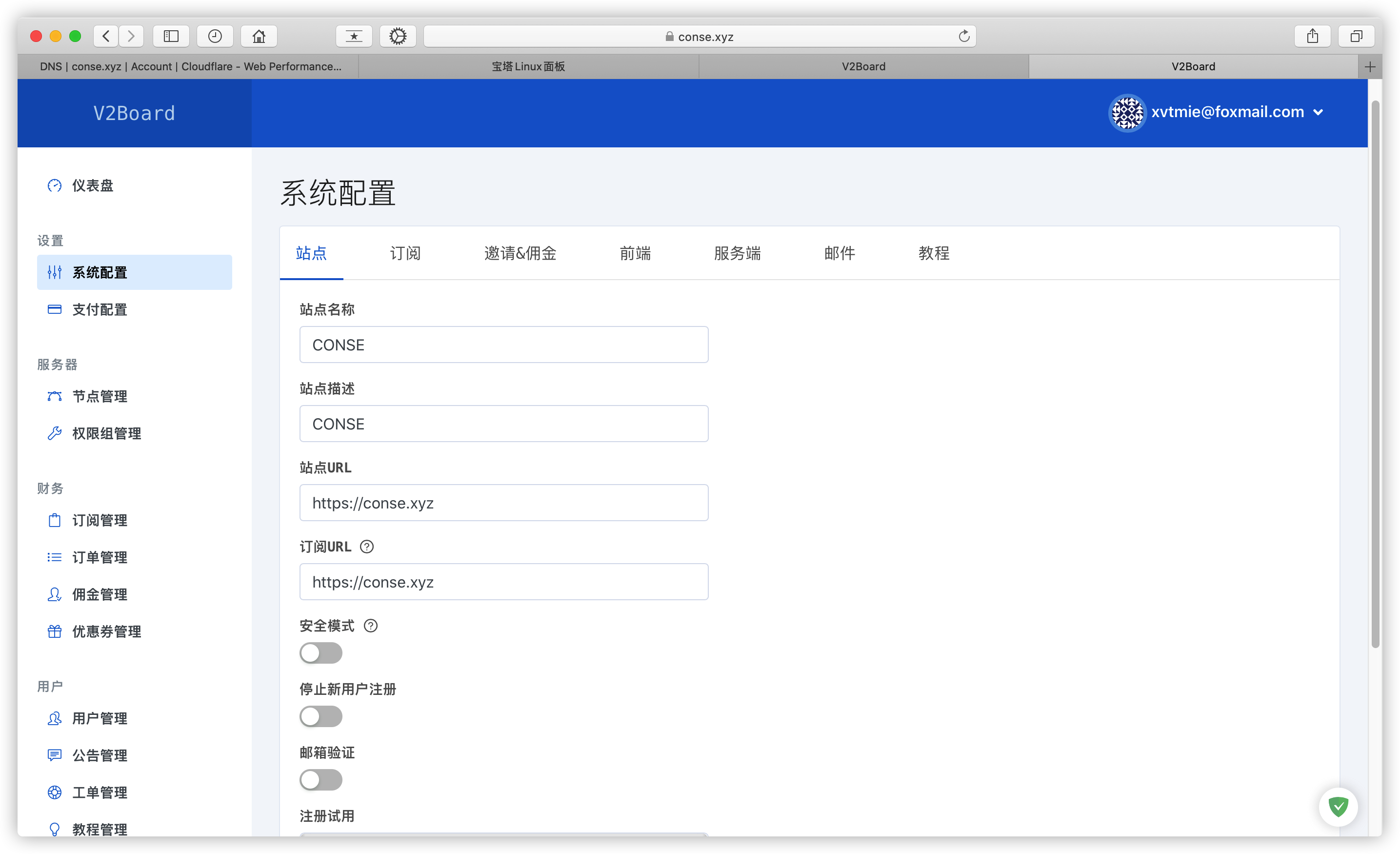Toggle the 安全模式 switch

[x=321, y=653]
